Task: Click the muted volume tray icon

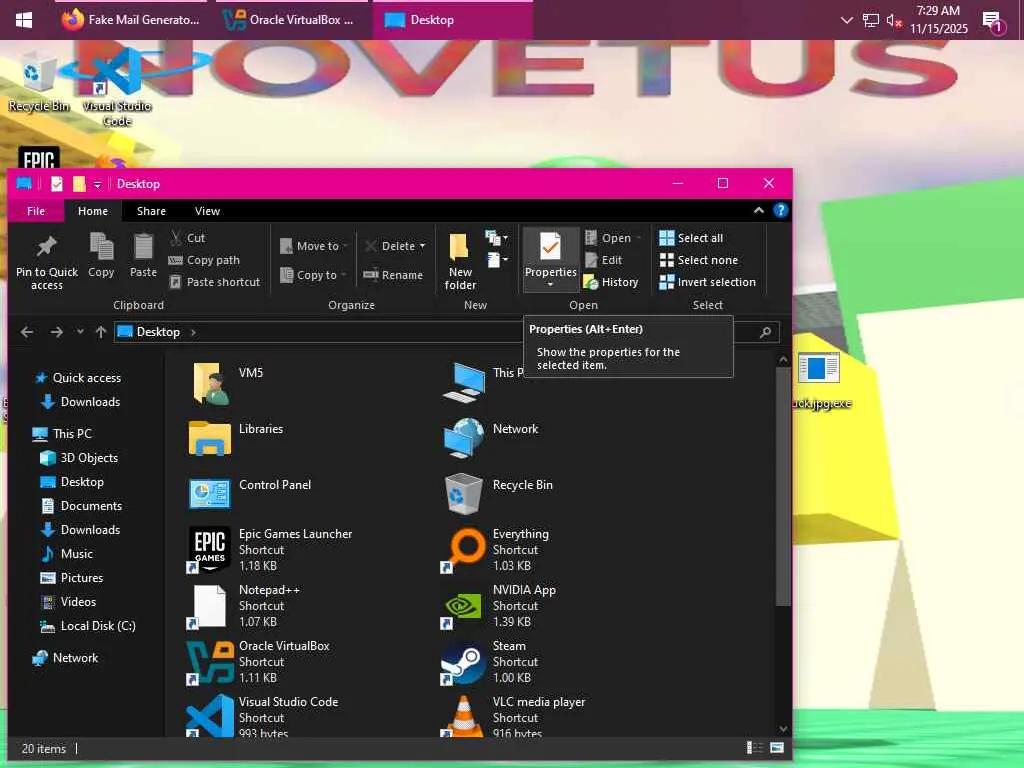Action: click(894, 20)
